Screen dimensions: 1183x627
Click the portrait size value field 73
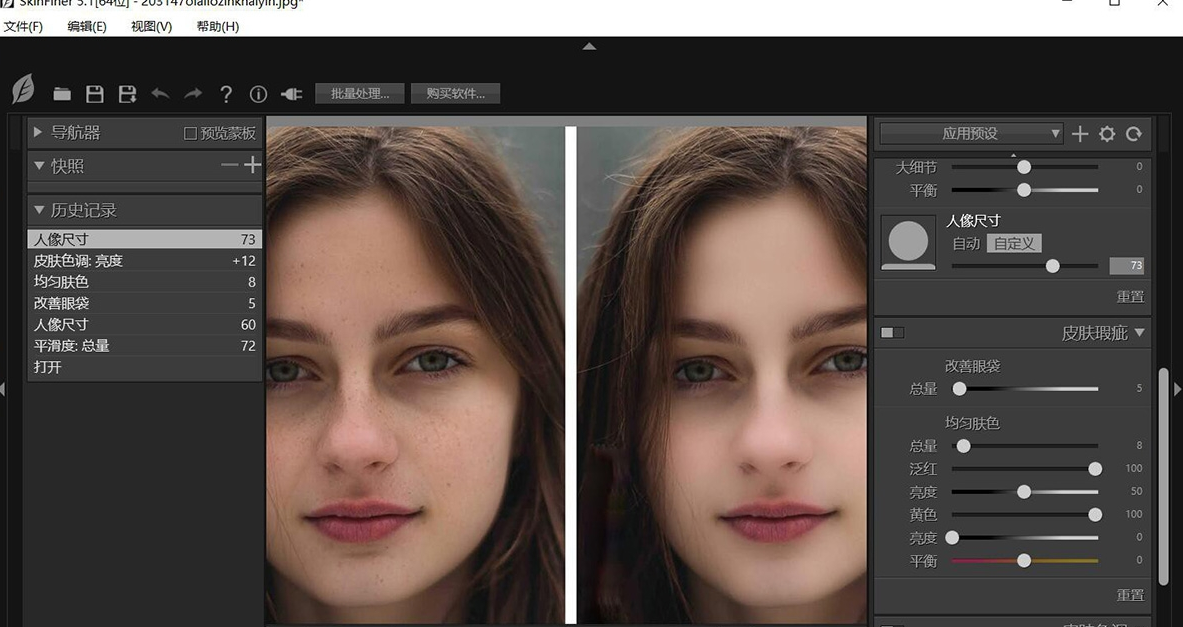pyautogui.click(x=1126, y=266)
